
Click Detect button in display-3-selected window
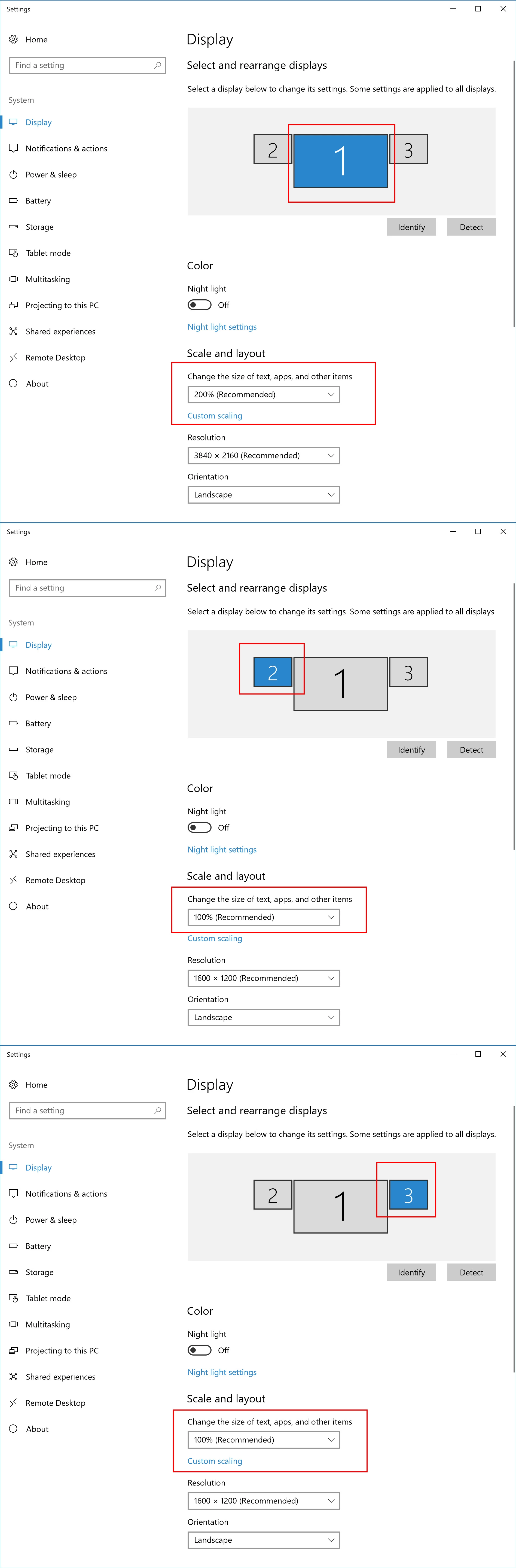[472, 1273]
